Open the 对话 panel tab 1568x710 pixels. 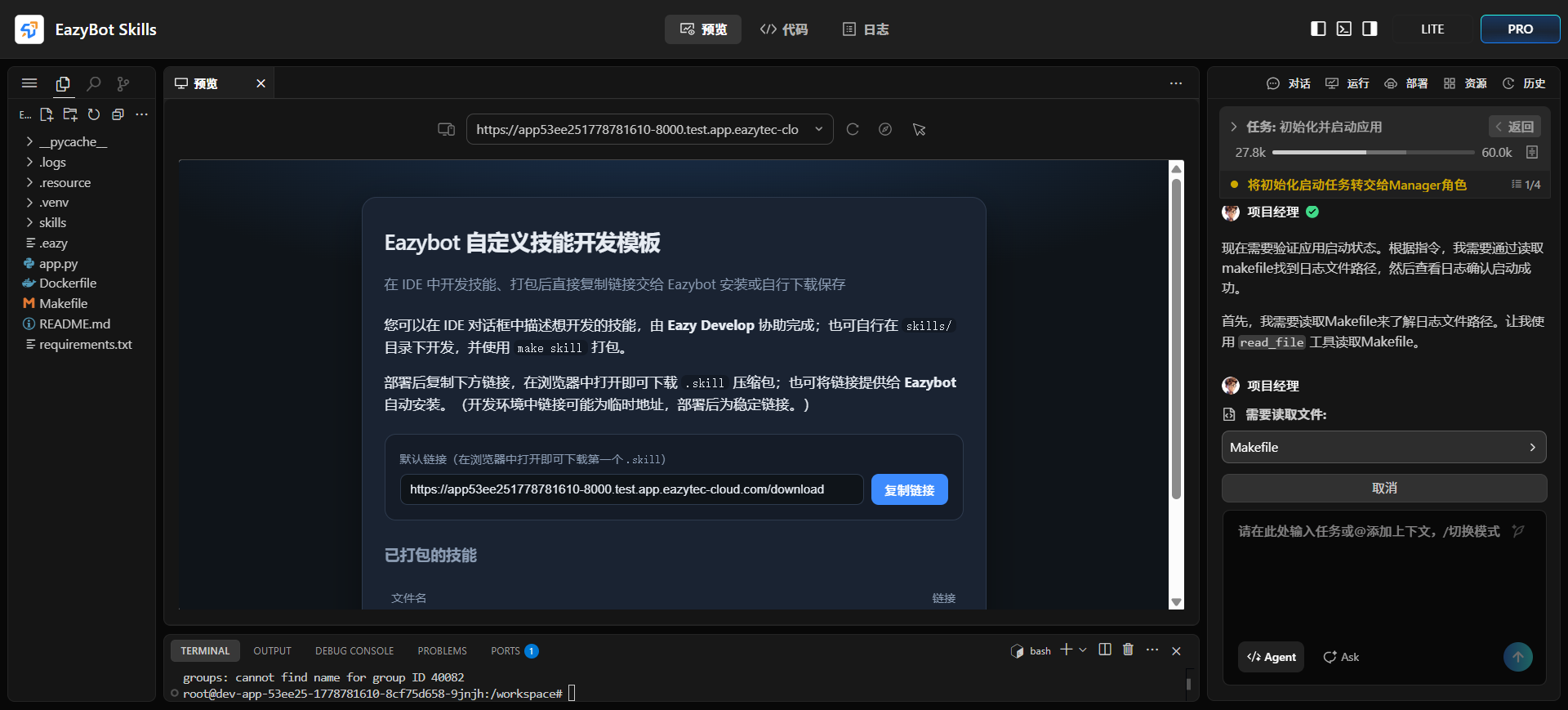tap(1288, 83)
